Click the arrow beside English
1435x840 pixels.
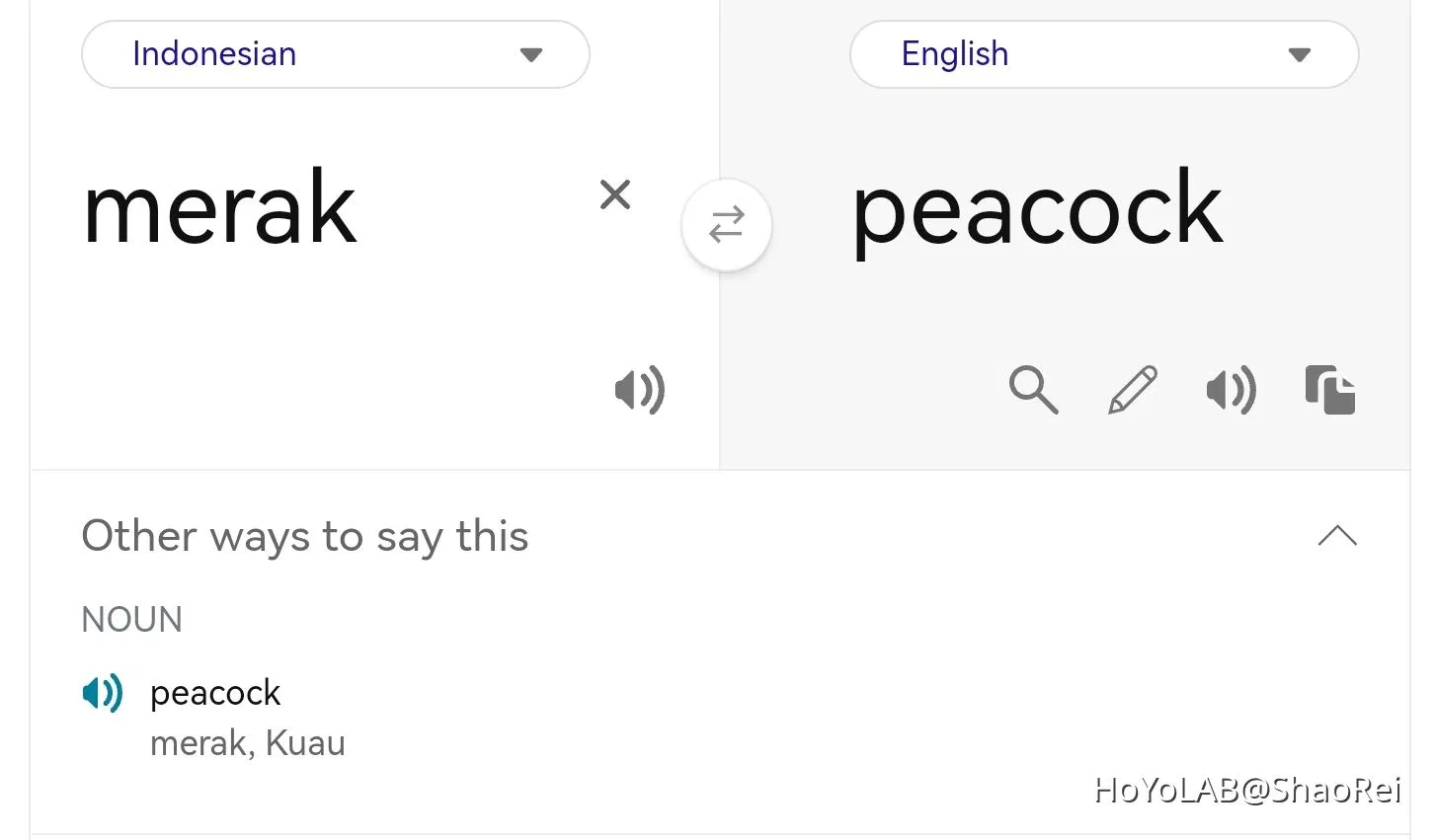(x=1300, y=55)
